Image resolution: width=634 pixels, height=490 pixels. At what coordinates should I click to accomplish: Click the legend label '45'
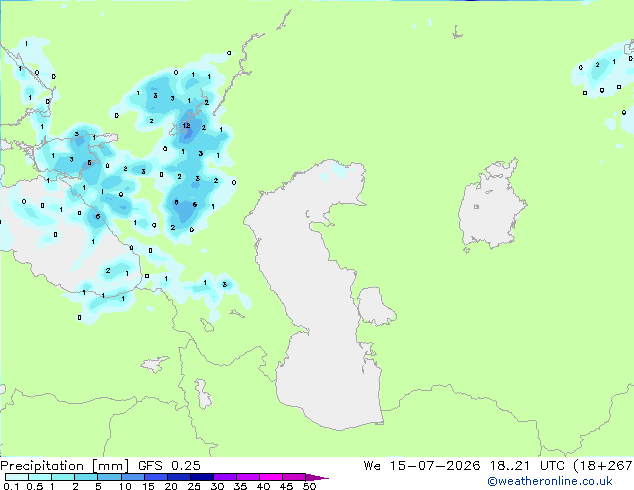pyautogui.click(x=286, y=486)
